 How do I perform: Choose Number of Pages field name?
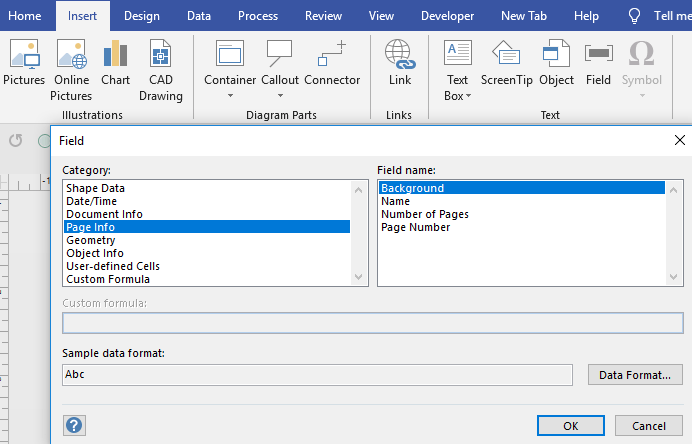[424, 214]
